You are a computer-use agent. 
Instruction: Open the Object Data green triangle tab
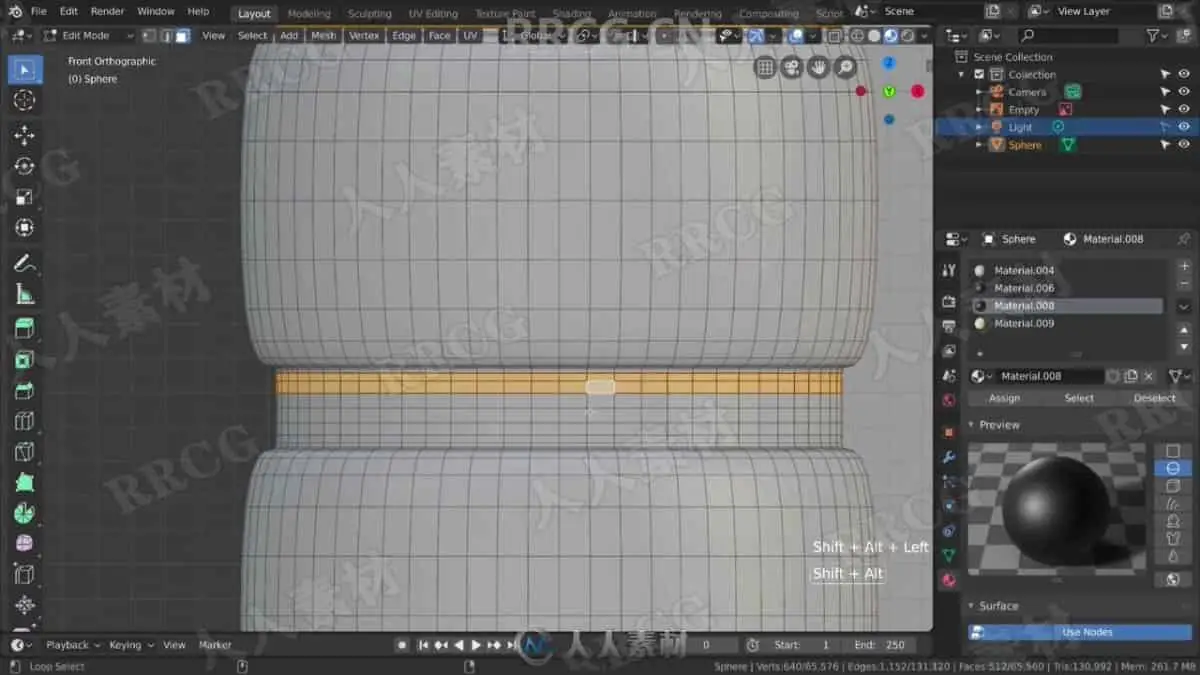tap(949, 555)
